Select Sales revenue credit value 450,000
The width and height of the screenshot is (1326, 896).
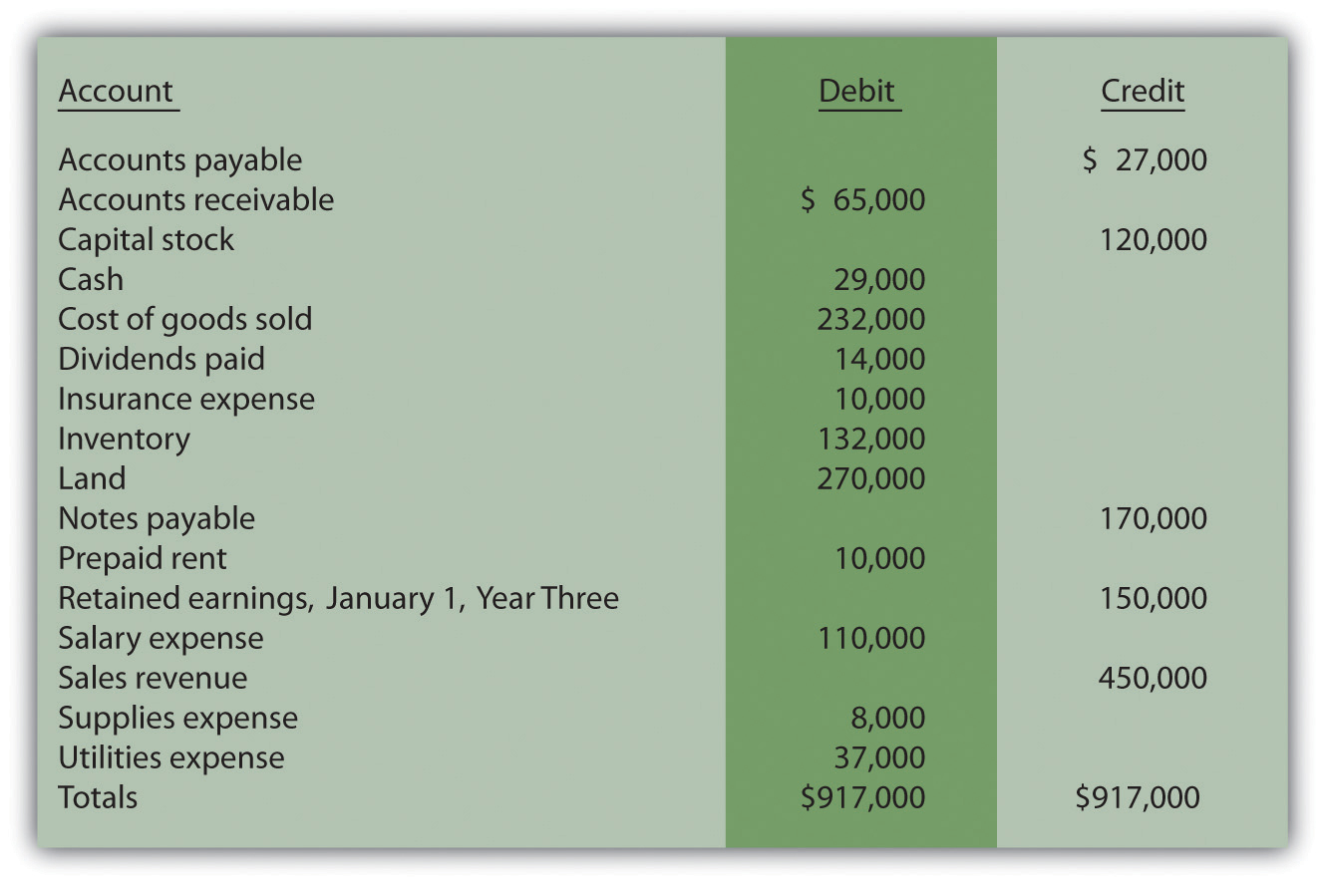[x=1153, y=678]
